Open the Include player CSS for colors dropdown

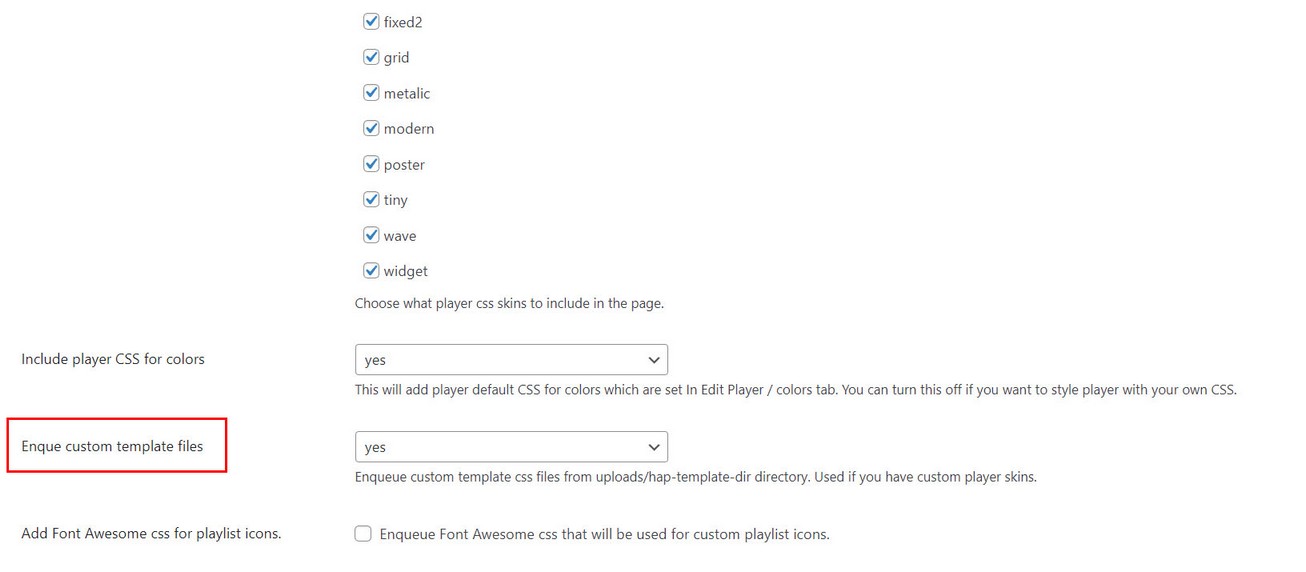tap(511, 360)
